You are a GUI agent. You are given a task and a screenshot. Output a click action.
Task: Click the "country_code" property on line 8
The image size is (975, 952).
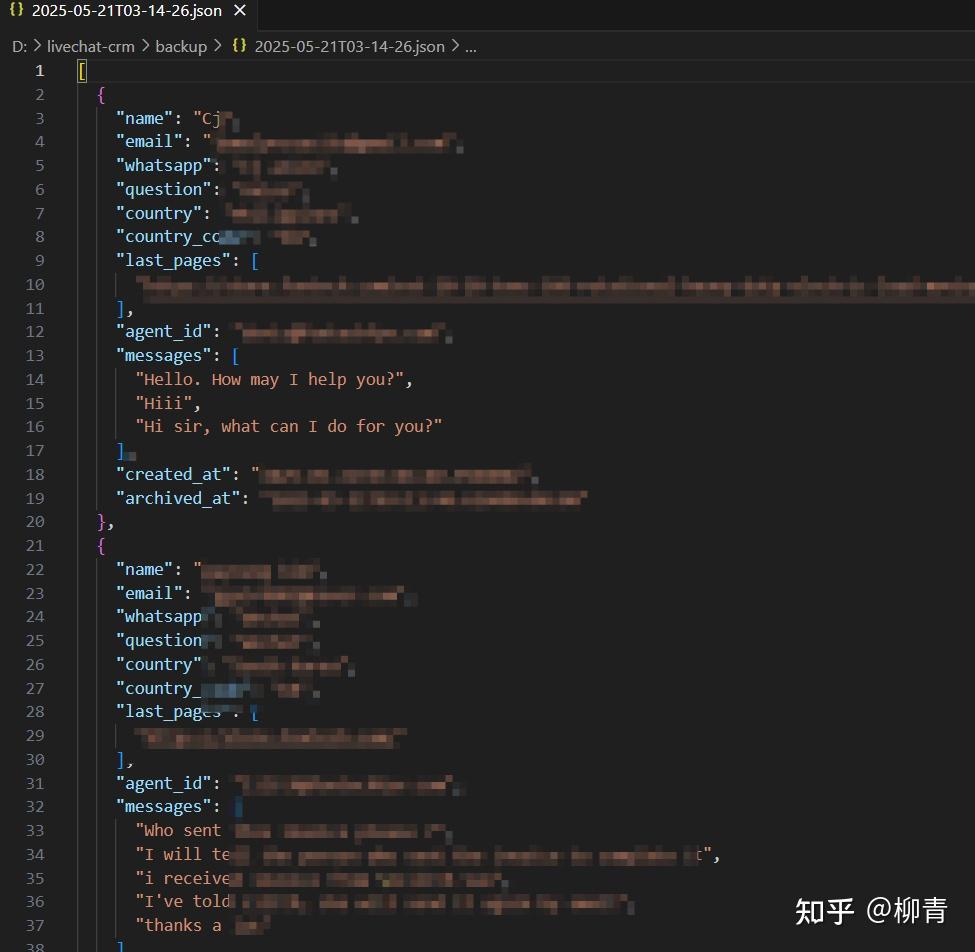click(x=165, y=236)
